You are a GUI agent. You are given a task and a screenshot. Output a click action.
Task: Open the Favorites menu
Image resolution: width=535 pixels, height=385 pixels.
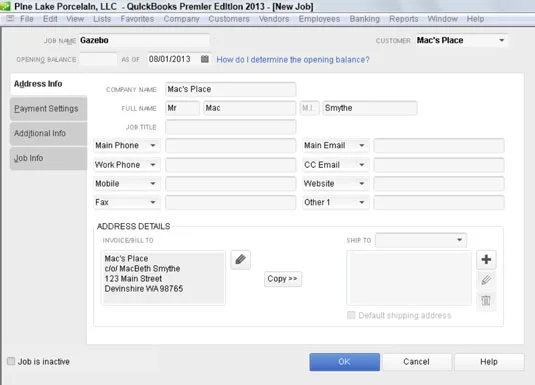point(137,19)
